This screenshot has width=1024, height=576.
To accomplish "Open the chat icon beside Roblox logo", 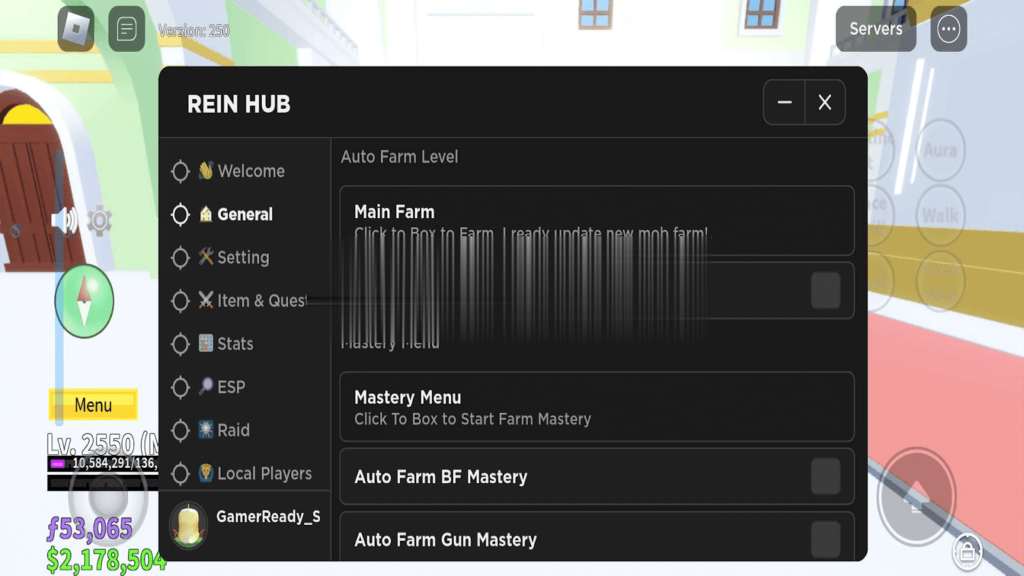I will pyautogui.click(x=126, y=29).
